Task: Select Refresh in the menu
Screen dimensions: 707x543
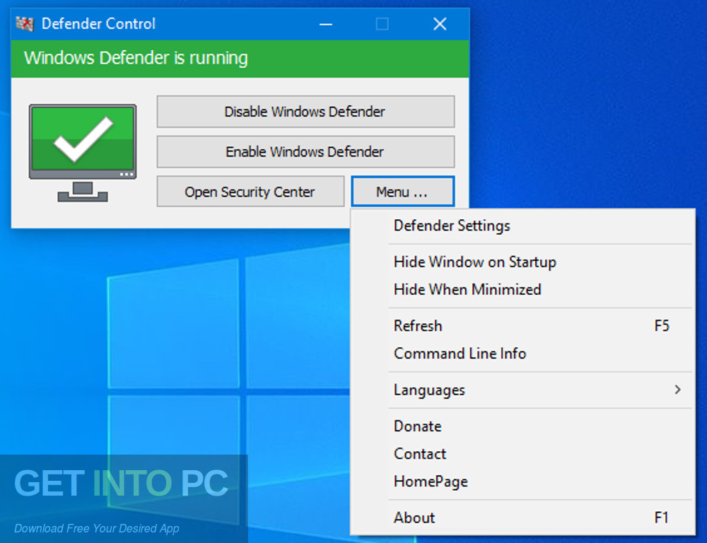Action: click(x=523, y=326)
